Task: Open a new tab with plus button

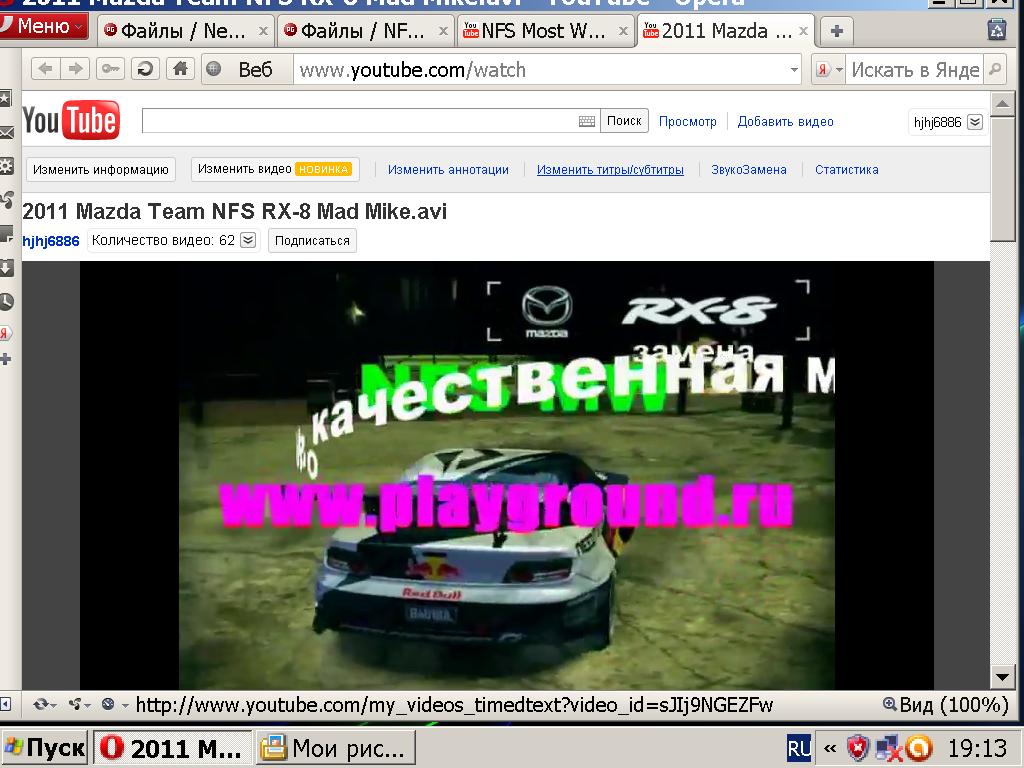Action: [x=837, y=31]
